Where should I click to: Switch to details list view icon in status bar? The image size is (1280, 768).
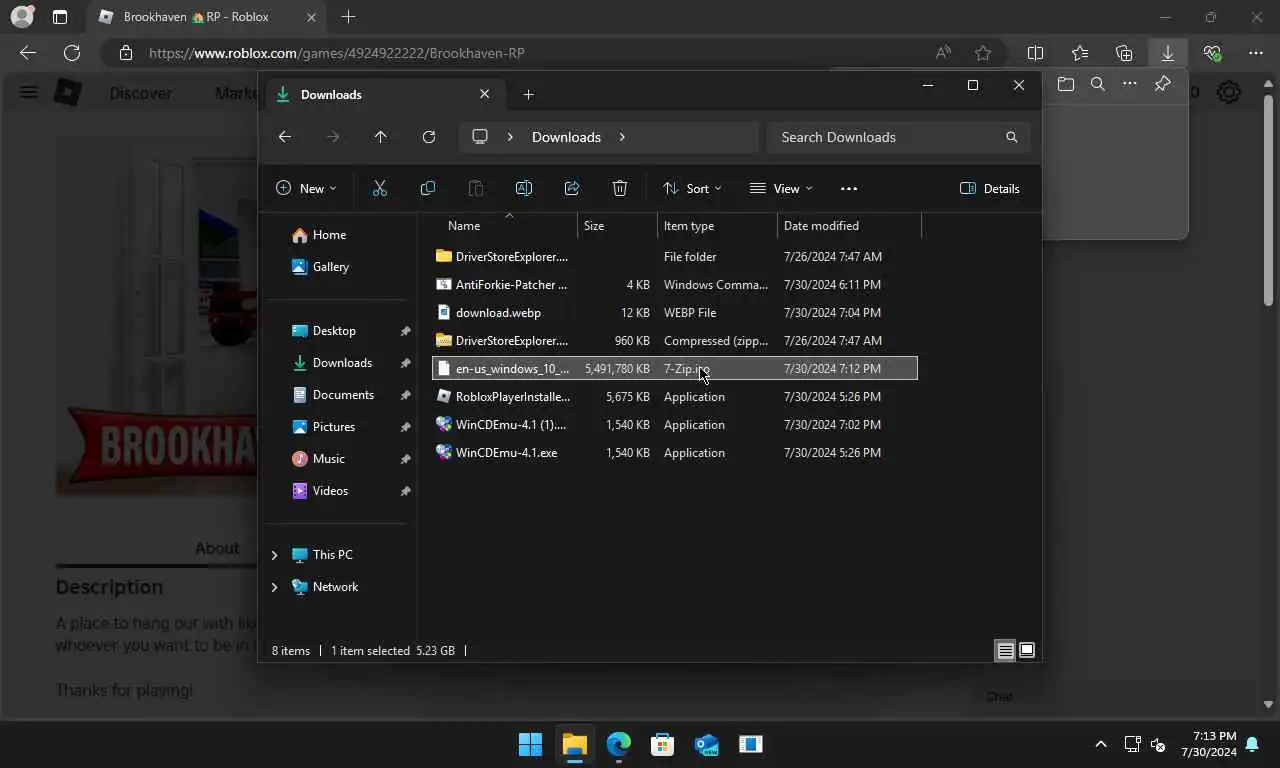coord(1005,651)
